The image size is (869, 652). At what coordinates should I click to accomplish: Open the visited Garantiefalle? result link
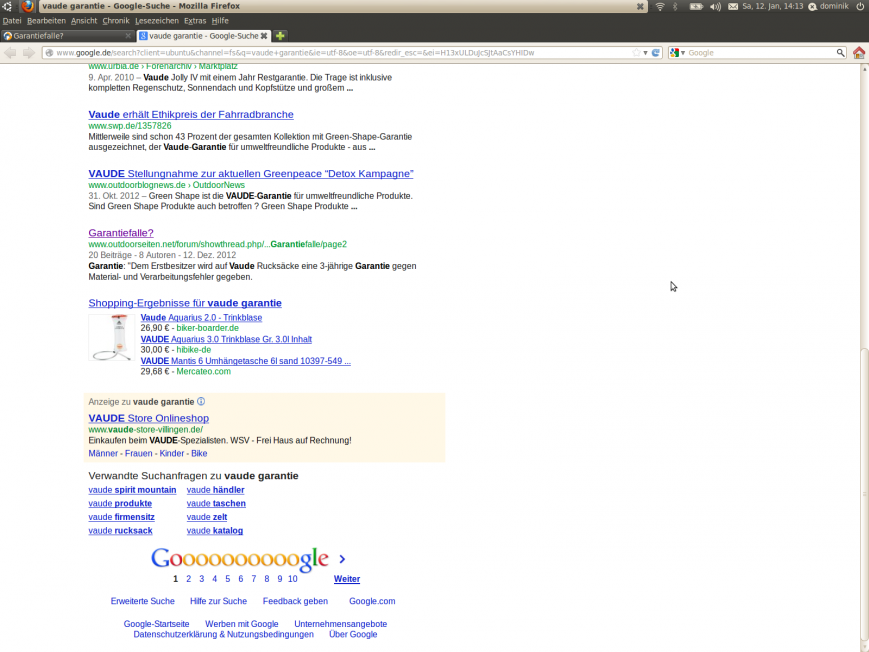(x=121, y=233)
